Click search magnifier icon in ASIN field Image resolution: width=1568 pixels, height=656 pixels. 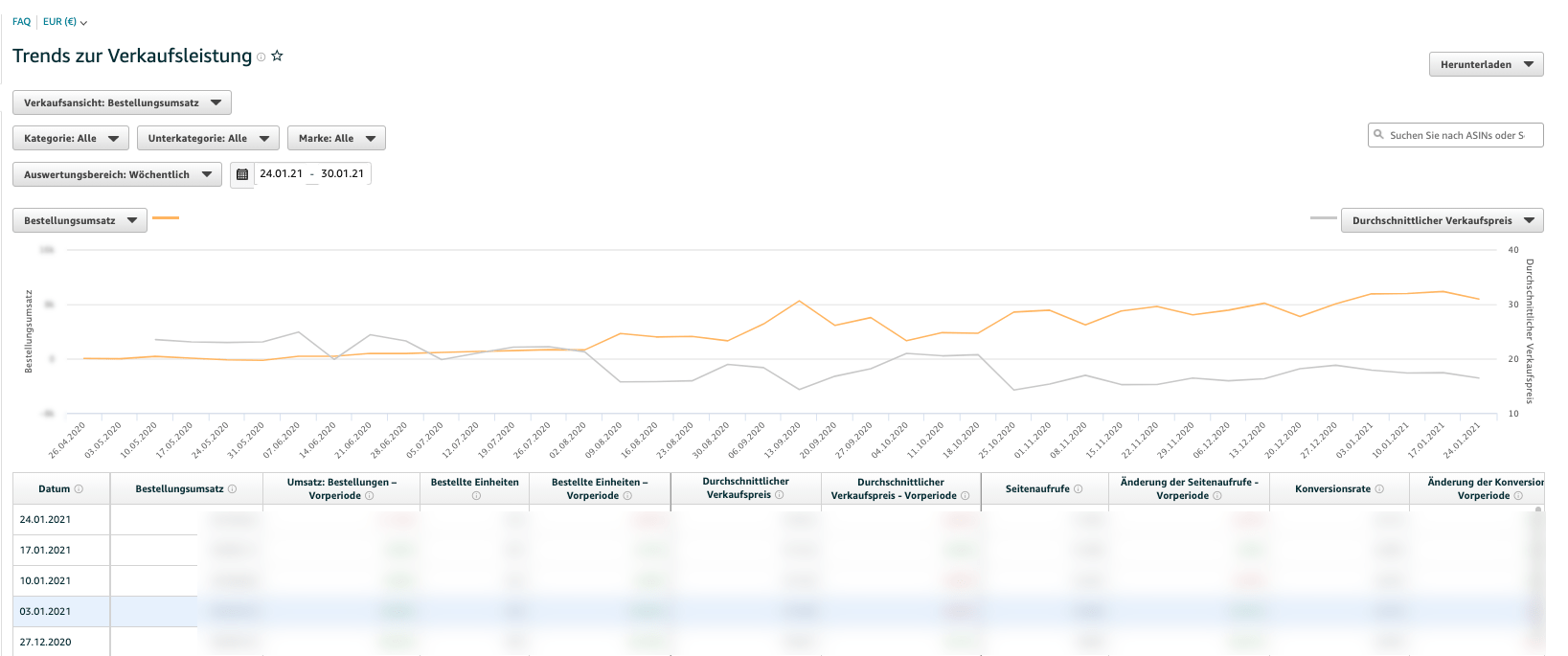[x=1379, y=135]
